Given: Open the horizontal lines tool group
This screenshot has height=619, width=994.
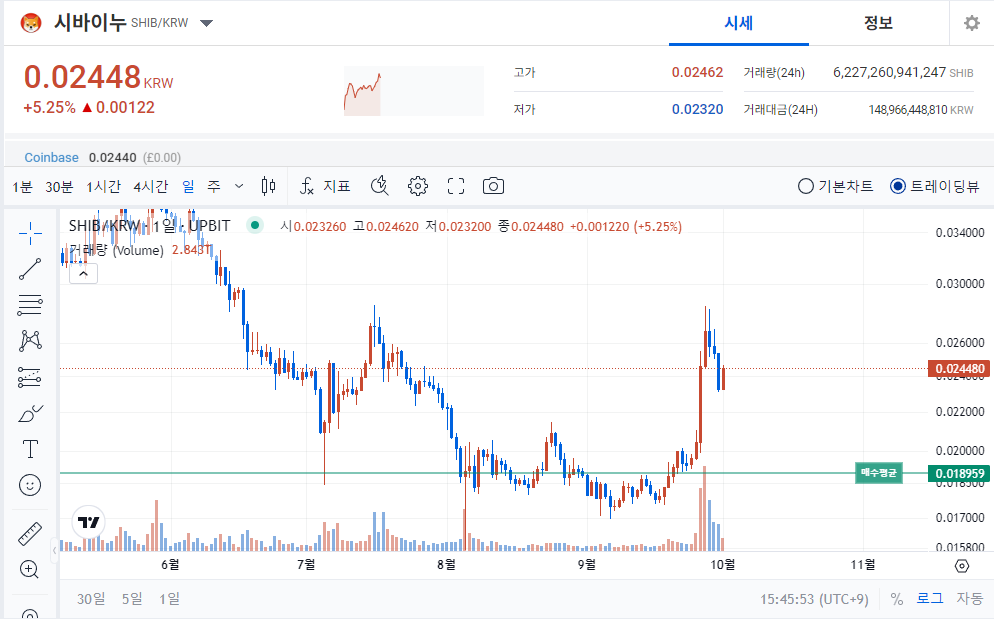Looking at the screenshot, I should tap(30, 305).
